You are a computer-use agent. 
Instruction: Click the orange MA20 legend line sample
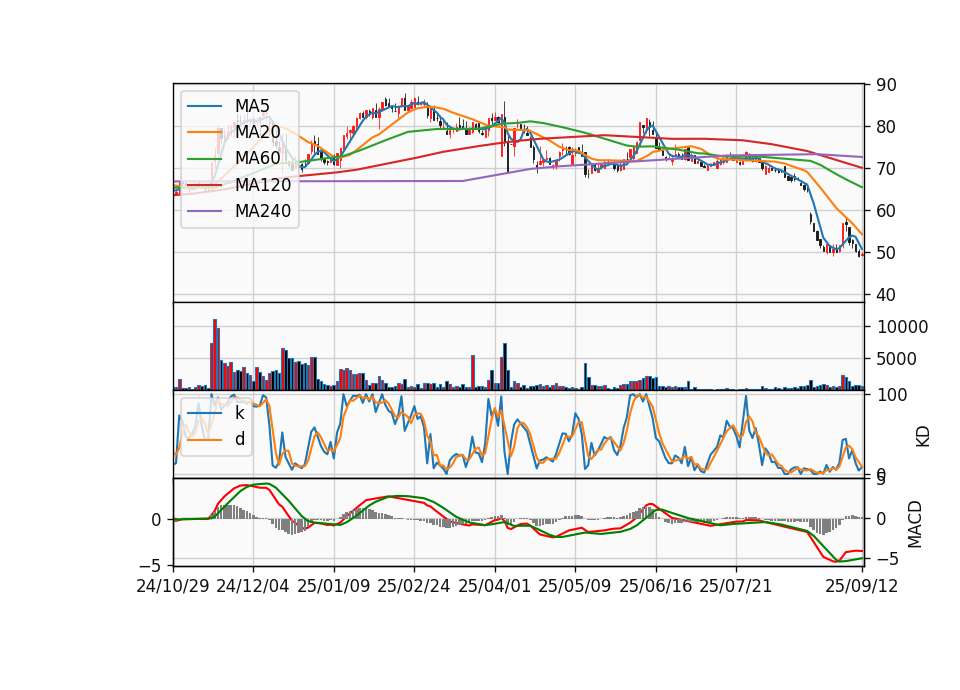(204, 132)
